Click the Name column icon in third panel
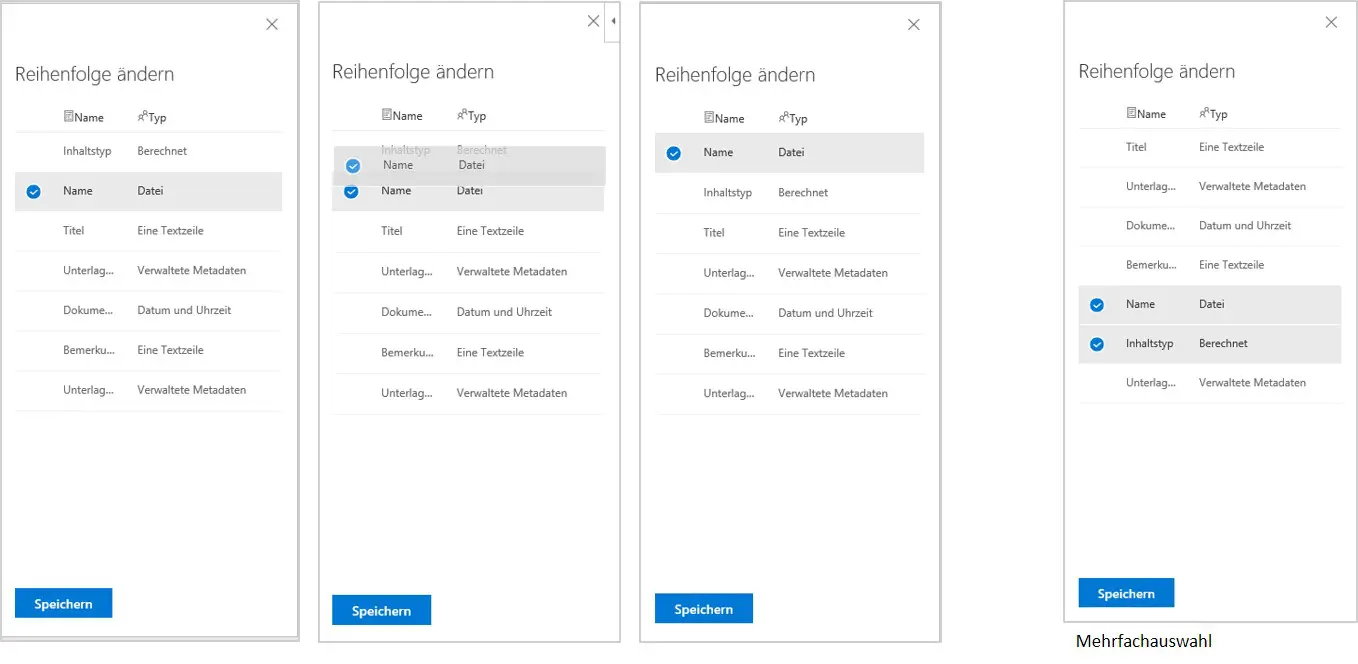 (x=708, y=118)
